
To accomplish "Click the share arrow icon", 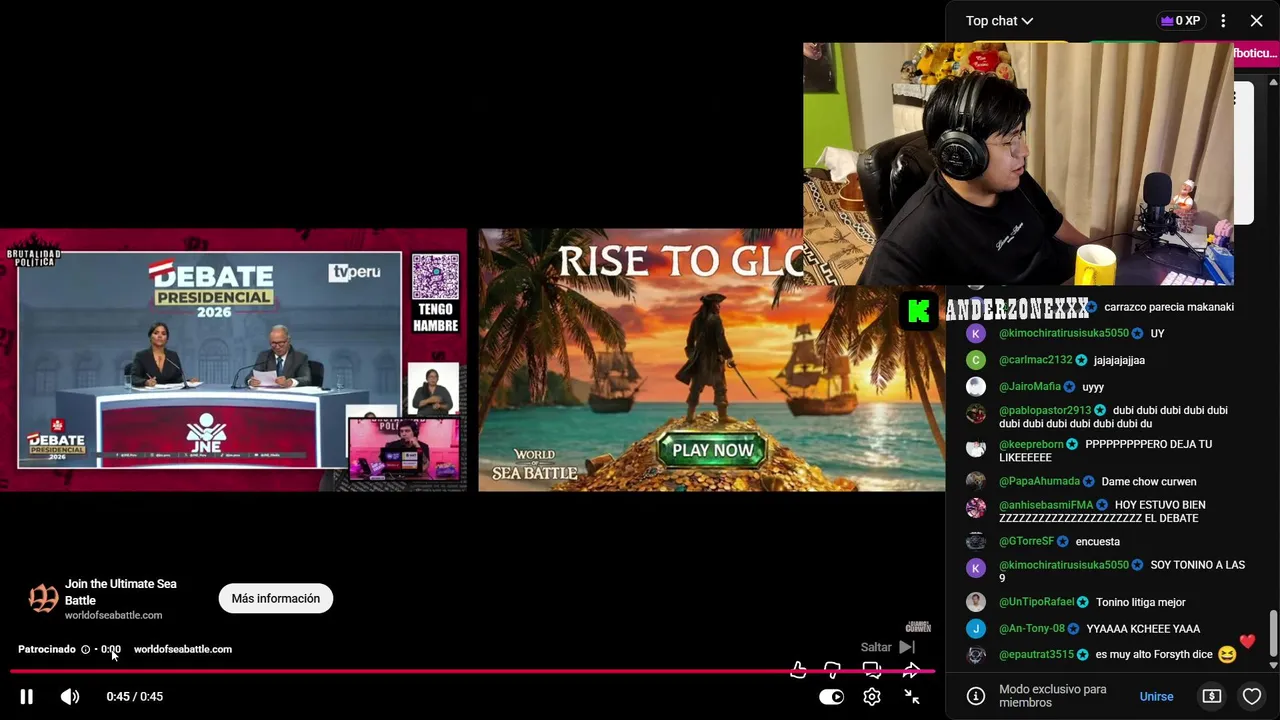I will [911, 670].
